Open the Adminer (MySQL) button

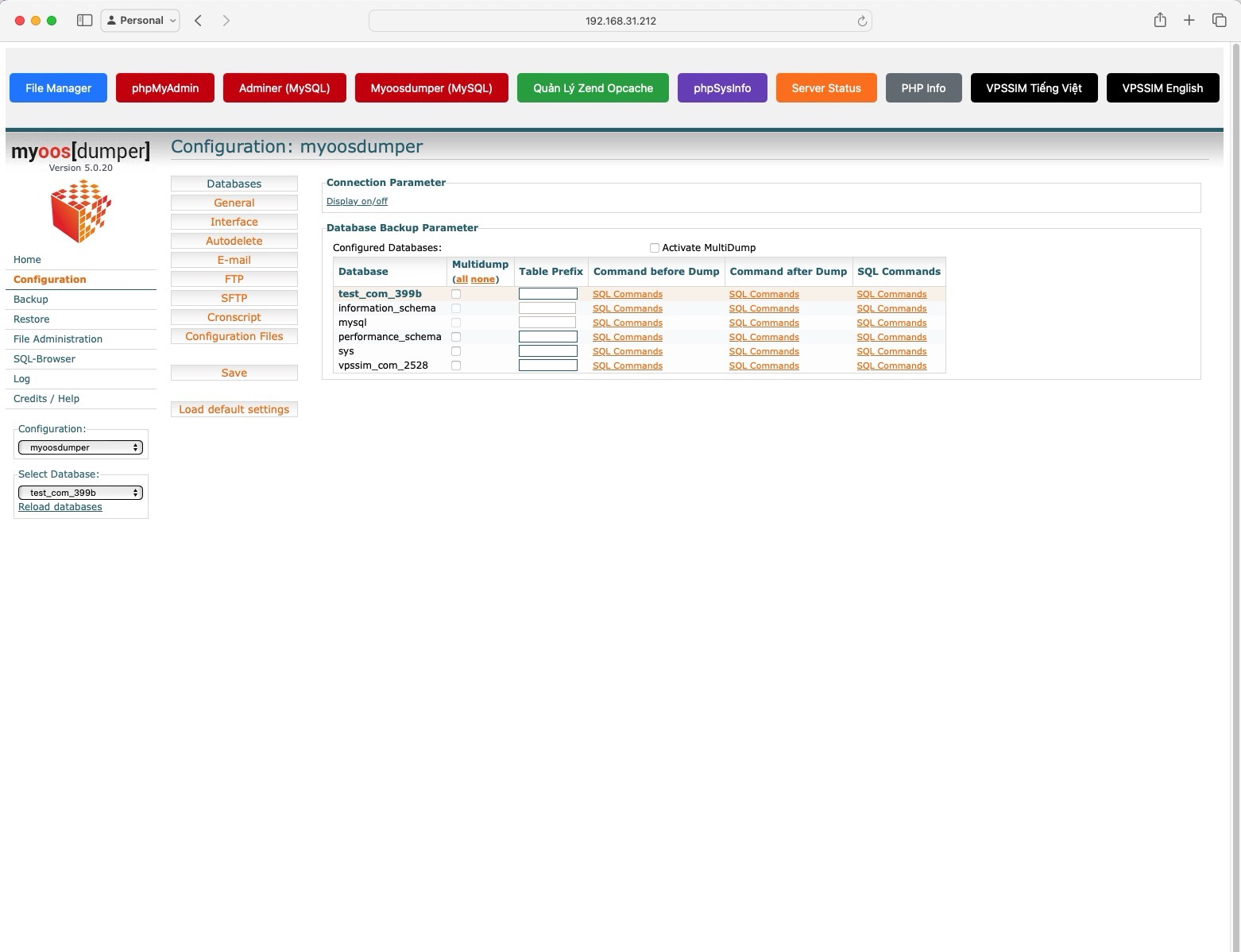[284, 88]
